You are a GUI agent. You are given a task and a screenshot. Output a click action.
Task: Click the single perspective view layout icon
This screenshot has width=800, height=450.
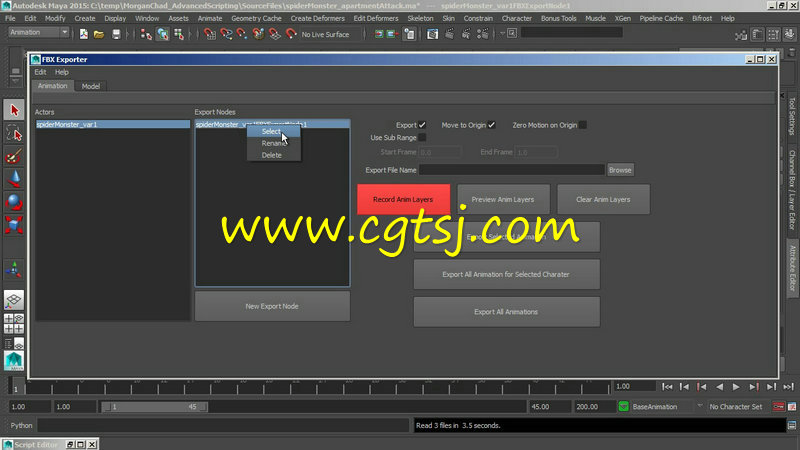point(14,299)
